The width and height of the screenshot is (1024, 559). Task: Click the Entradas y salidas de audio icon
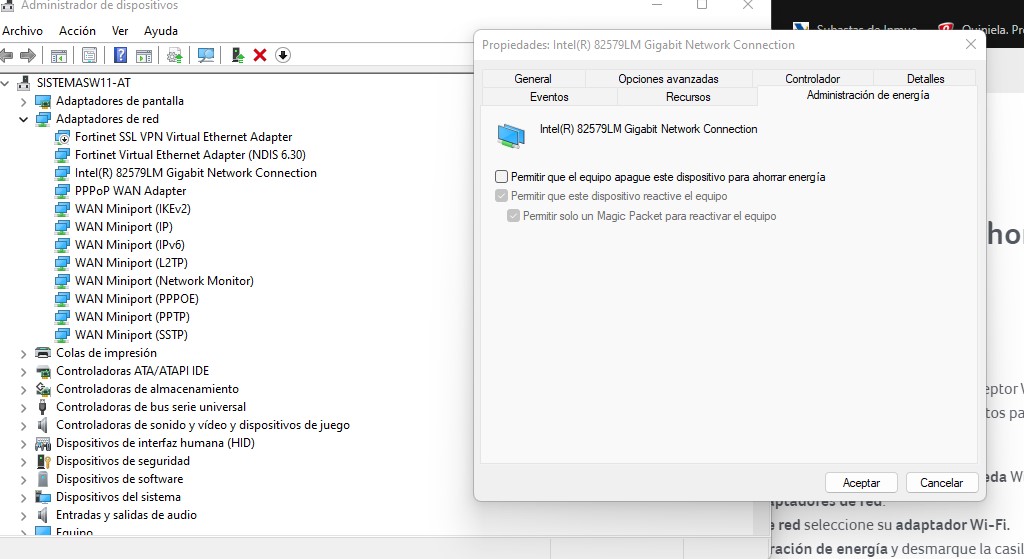click(x=43, y=515)
